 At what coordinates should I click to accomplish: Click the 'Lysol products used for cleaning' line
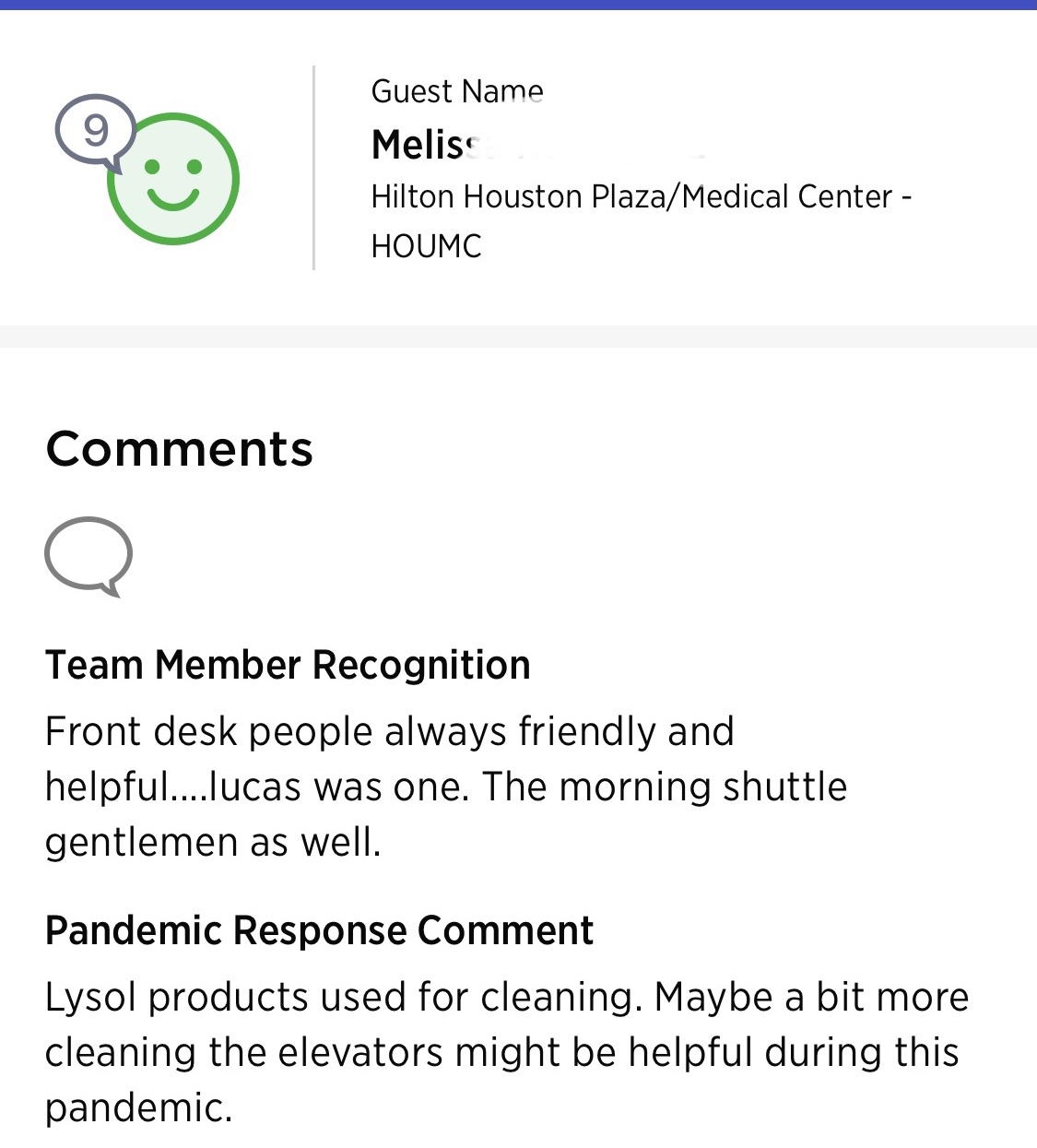(343, 997)
